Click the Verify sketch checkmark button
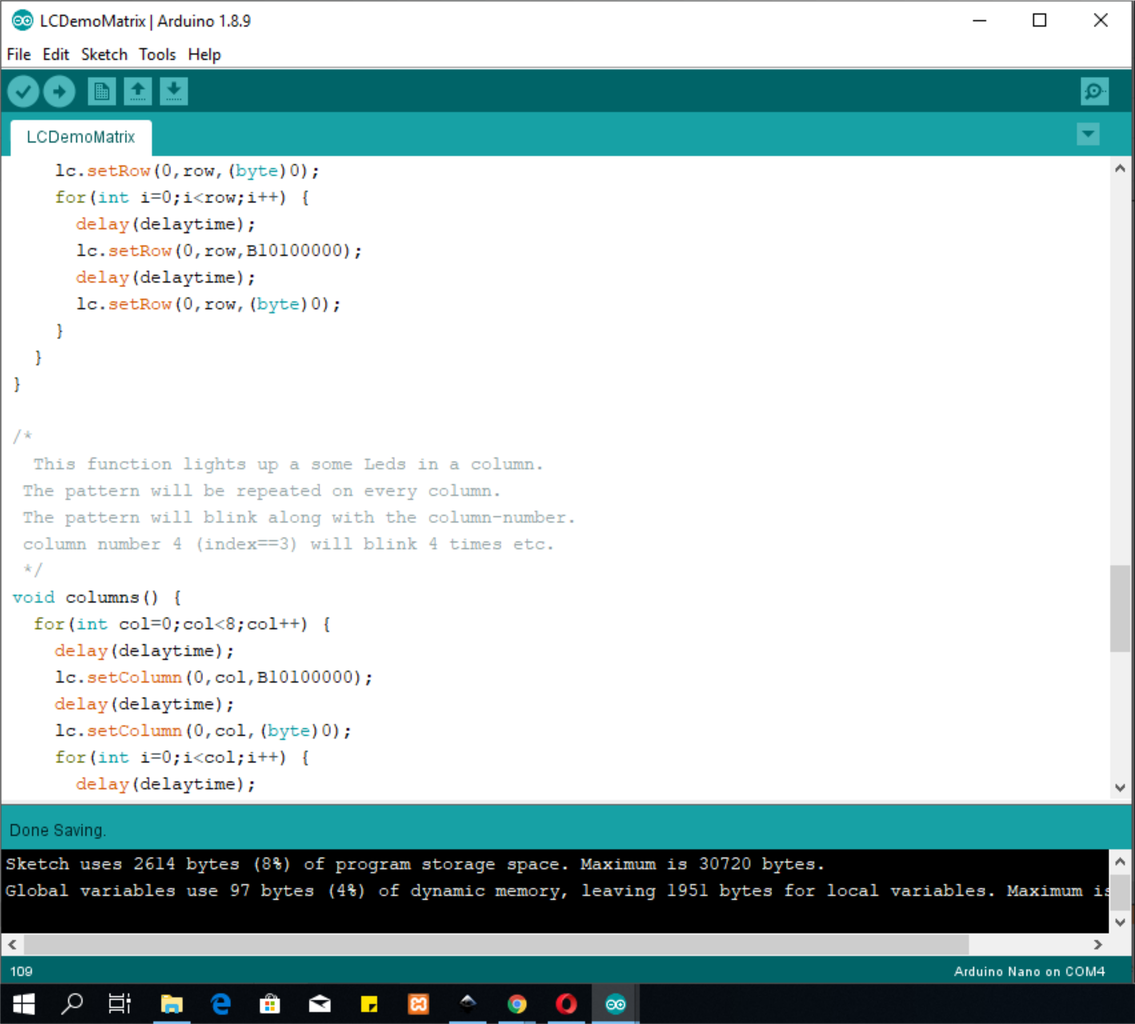The image size is (1135, 1024). tap(23, 92)
